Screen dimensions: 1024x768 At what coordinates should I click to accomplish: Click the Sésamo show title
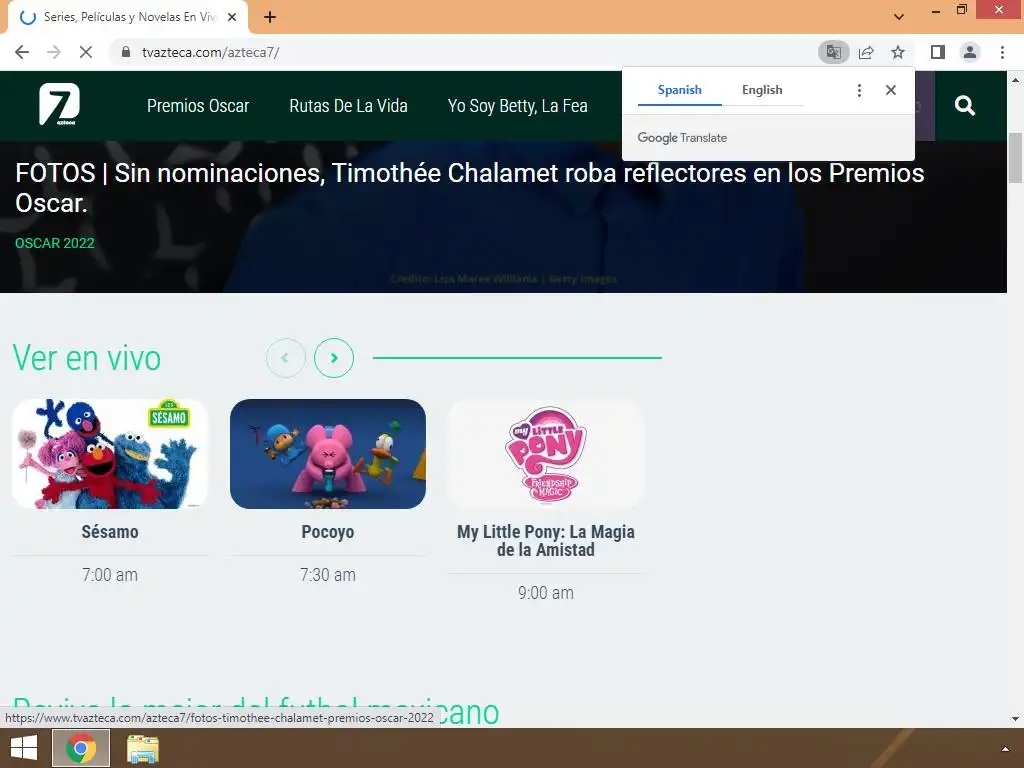coord(110,532)
